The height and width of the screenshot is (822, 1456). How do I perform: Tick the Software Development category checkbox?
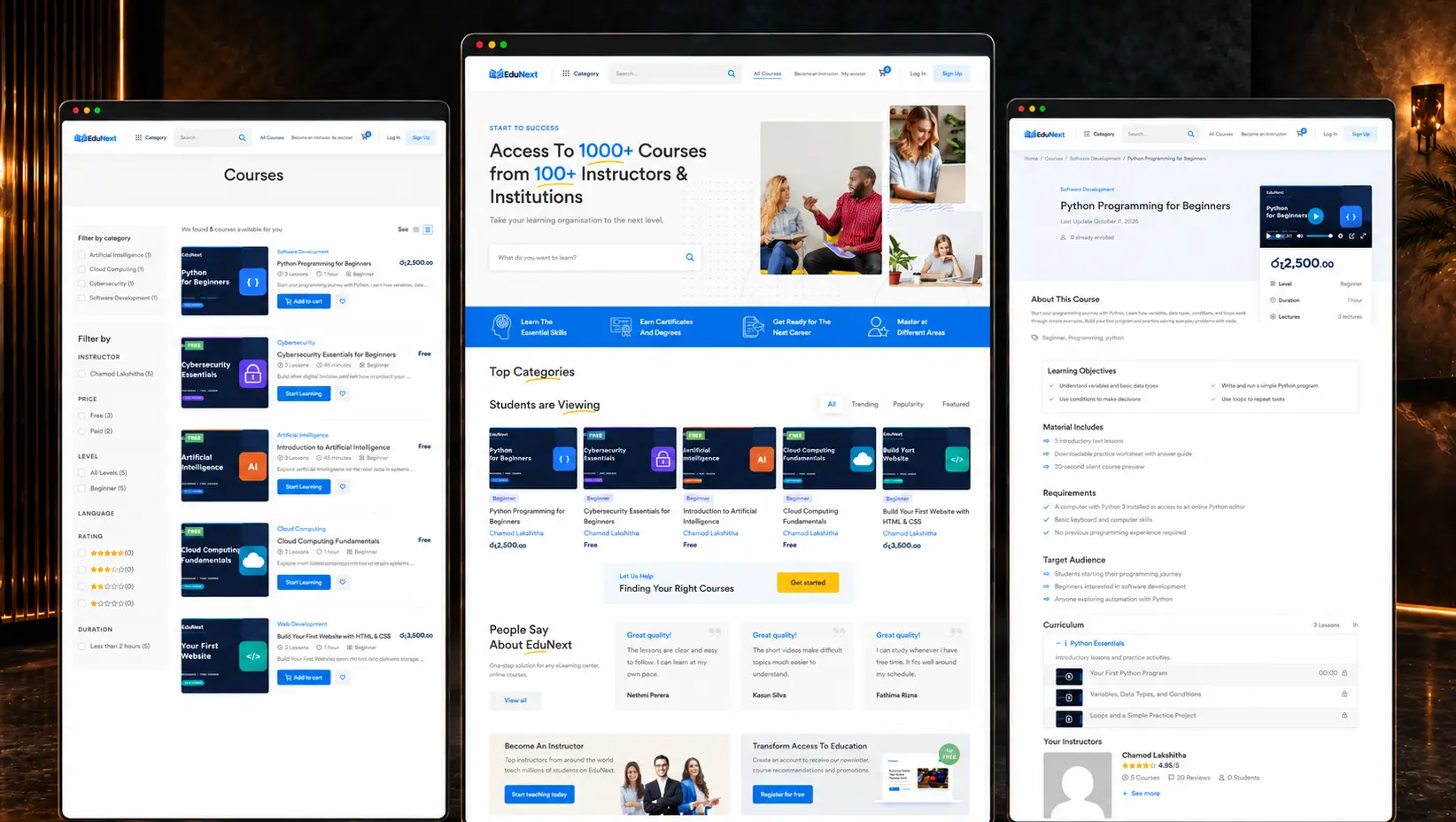(82, 298)
